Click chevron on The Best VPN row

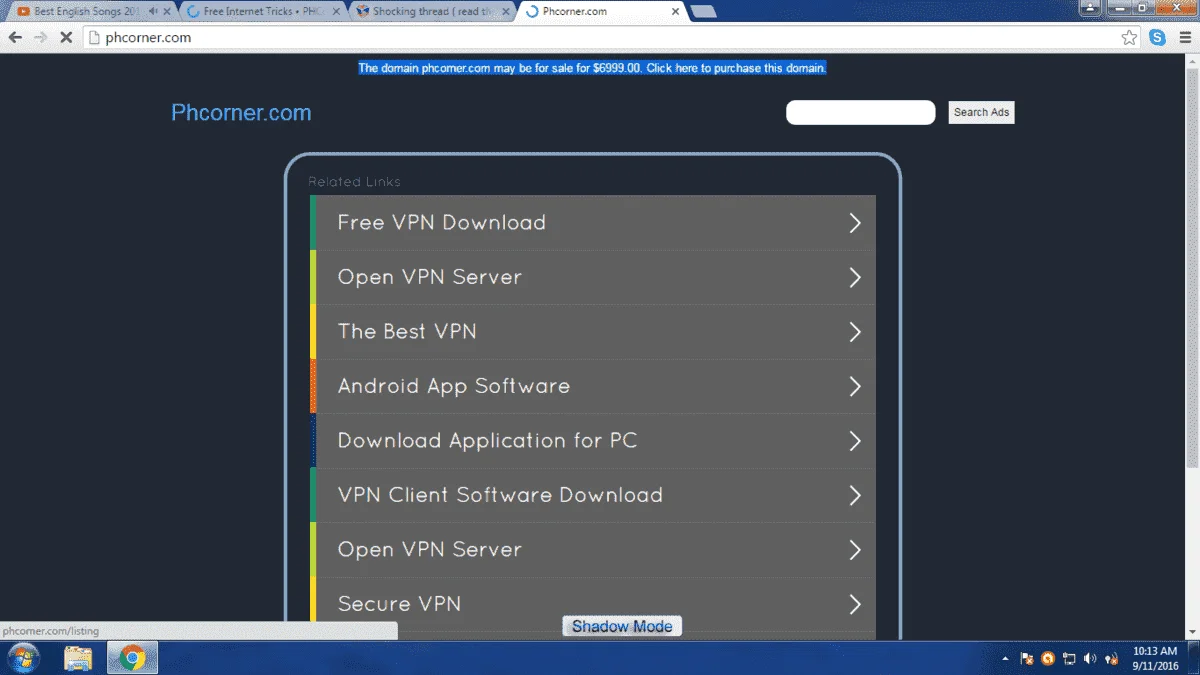point(855,332)
